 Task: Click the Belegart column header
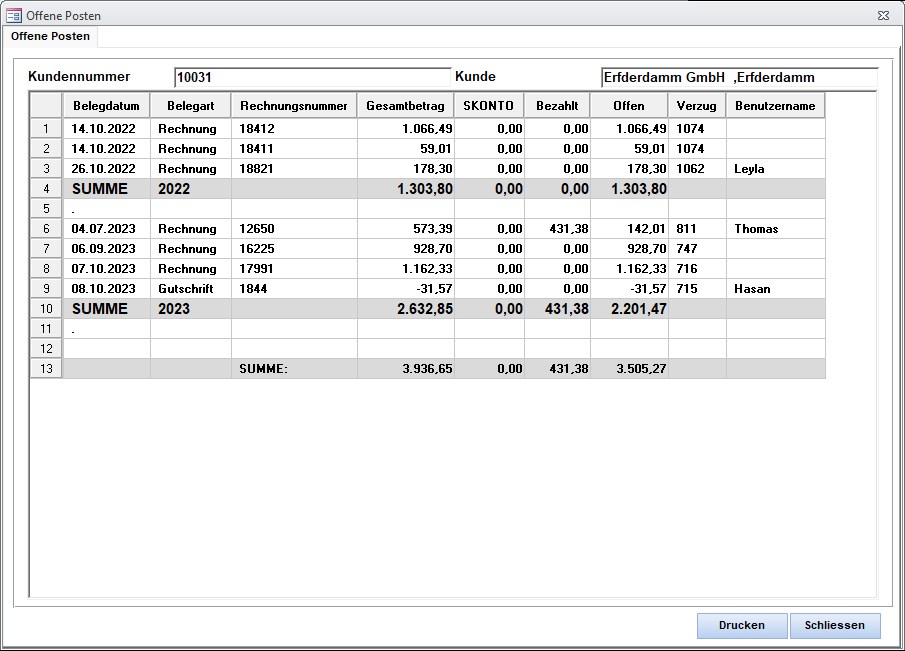(190, 106)
